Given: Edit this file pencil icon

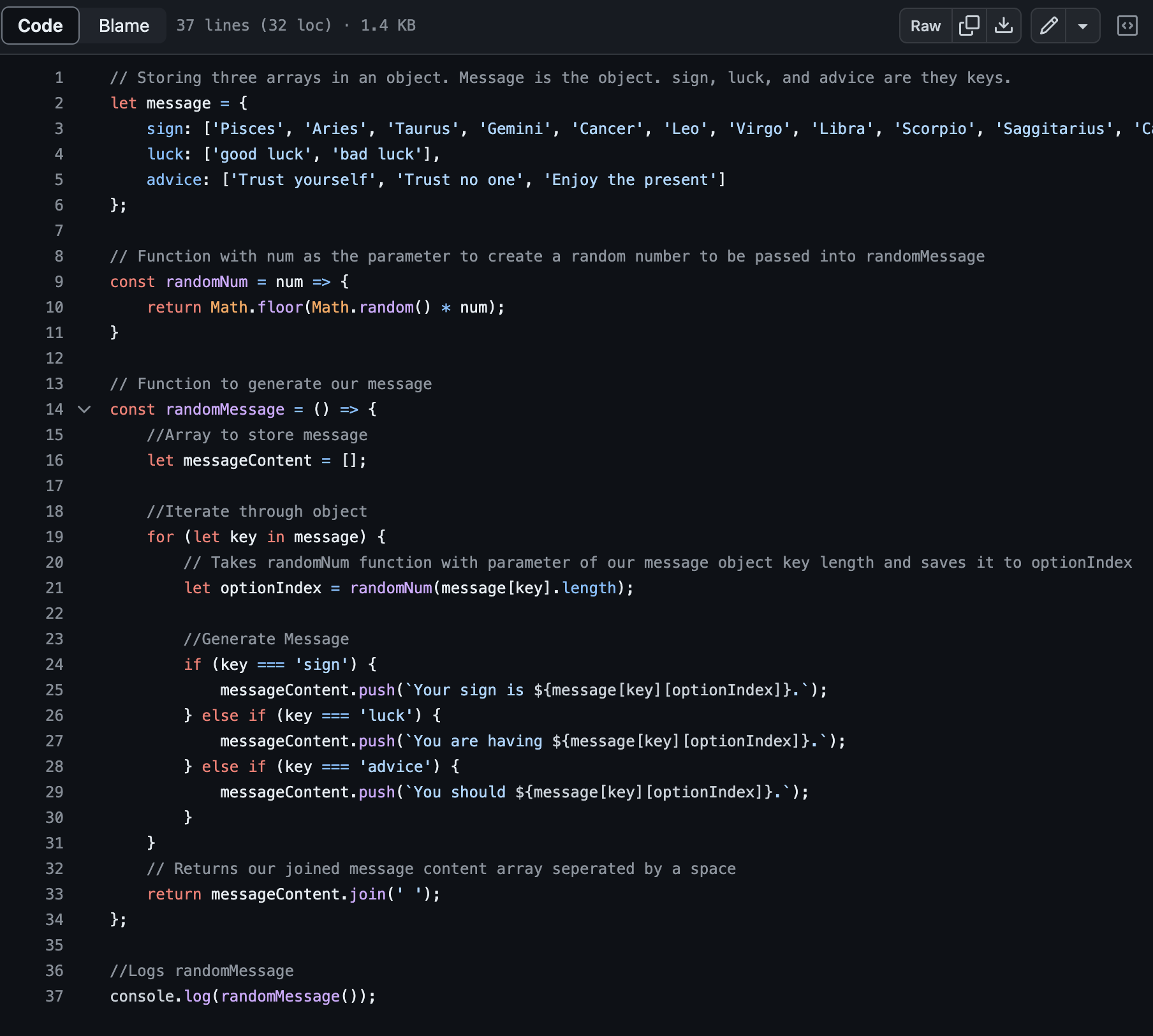Looking at the screenshot, I should point(1048,26).
